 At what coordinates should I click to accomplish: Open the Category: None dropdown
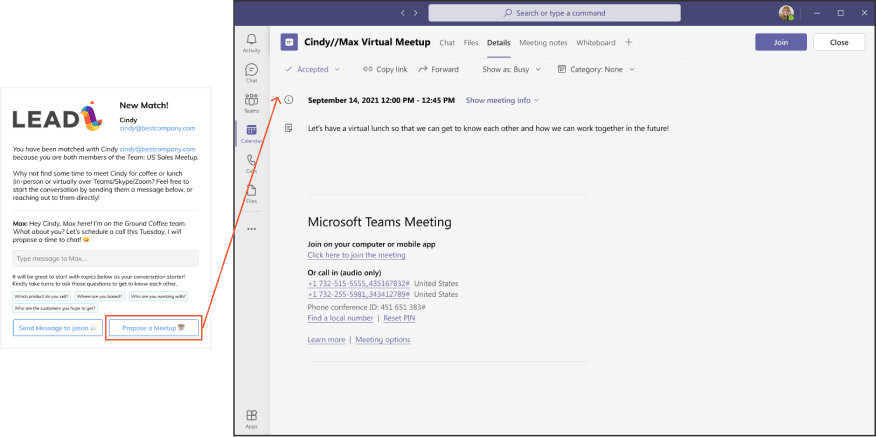click(601, 69)
